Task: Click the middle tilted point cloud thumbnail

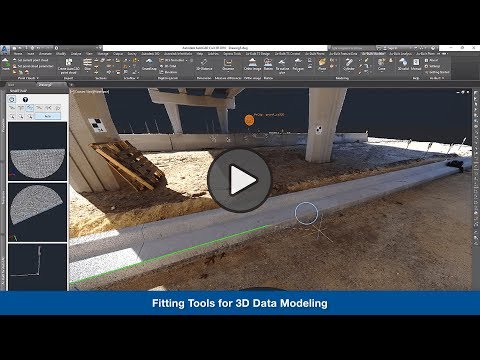Action: coord(37,212)
